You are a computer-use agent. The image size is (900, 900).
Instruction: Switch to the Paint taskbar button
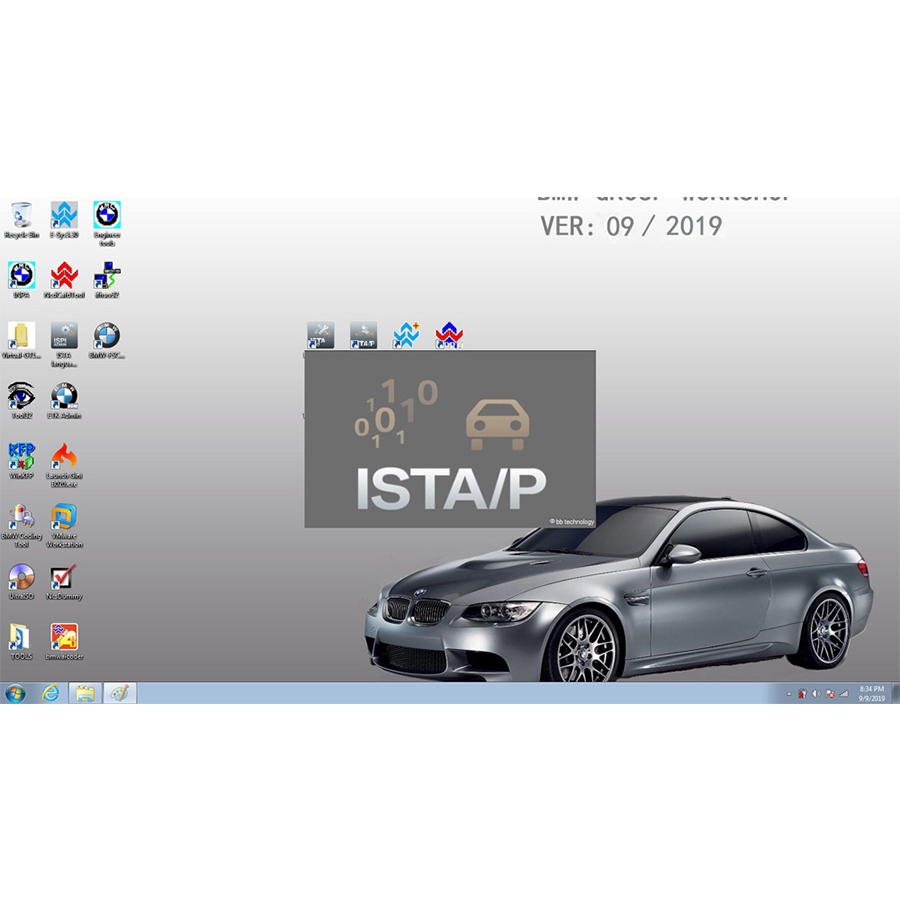pyautogui.click(x=120, y=693)
